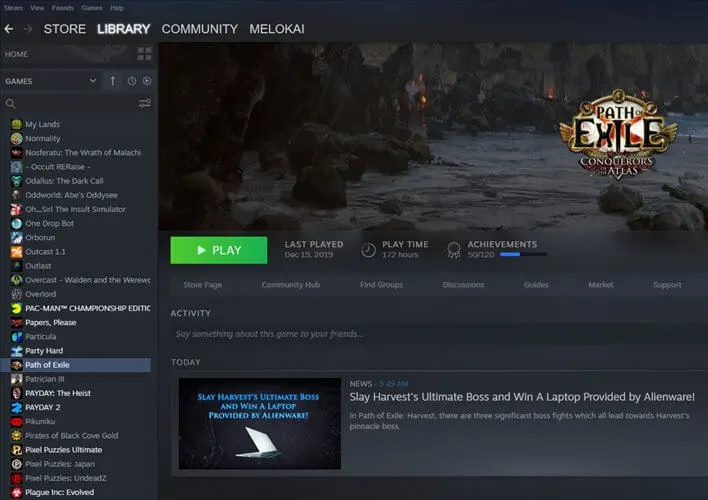Expand the GAMES dropdown
The width and height of the screenshot is (708, 500).
(x=92, y=80)
